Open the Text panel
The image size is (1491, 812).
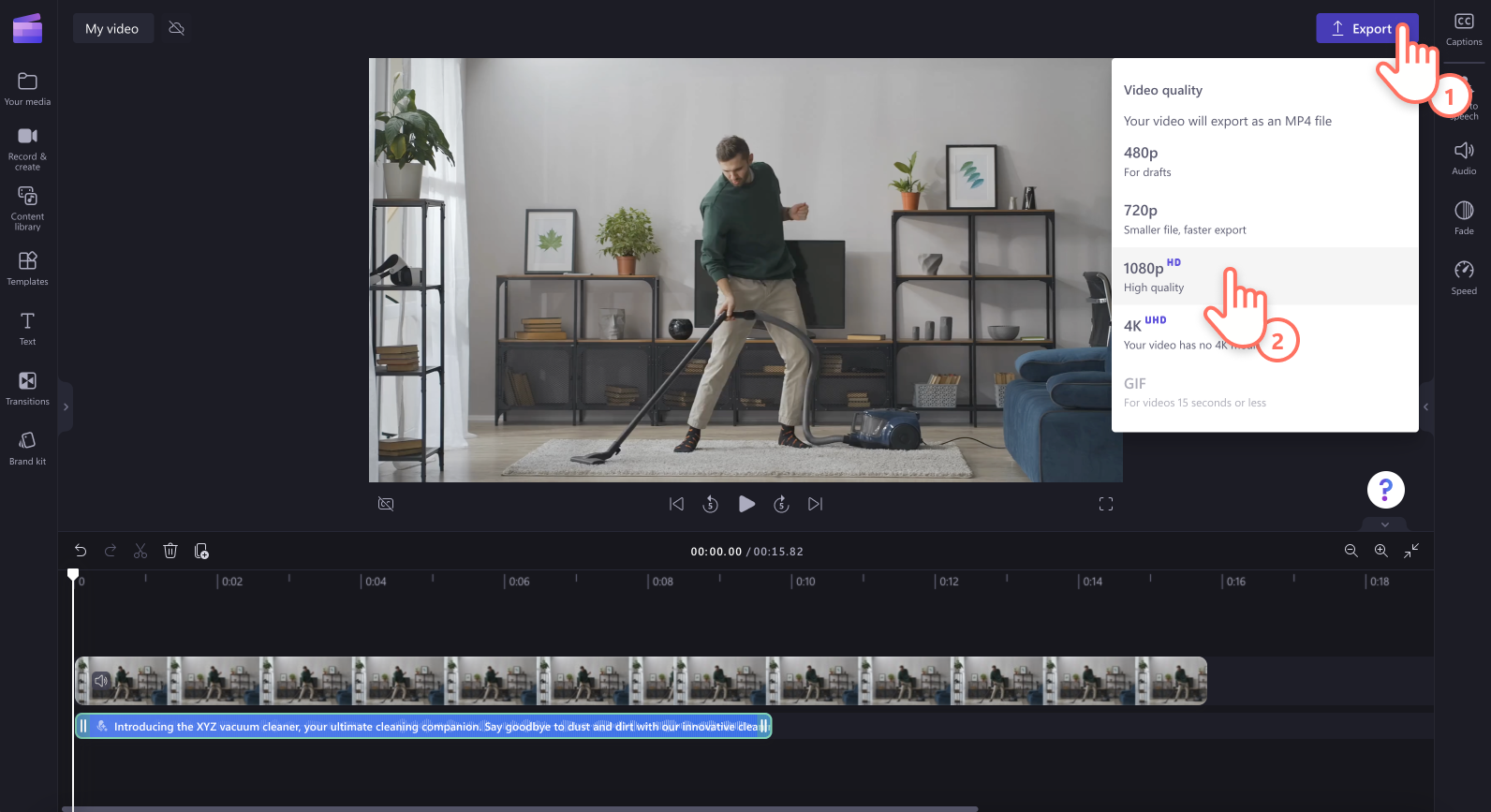coord(27,328)
